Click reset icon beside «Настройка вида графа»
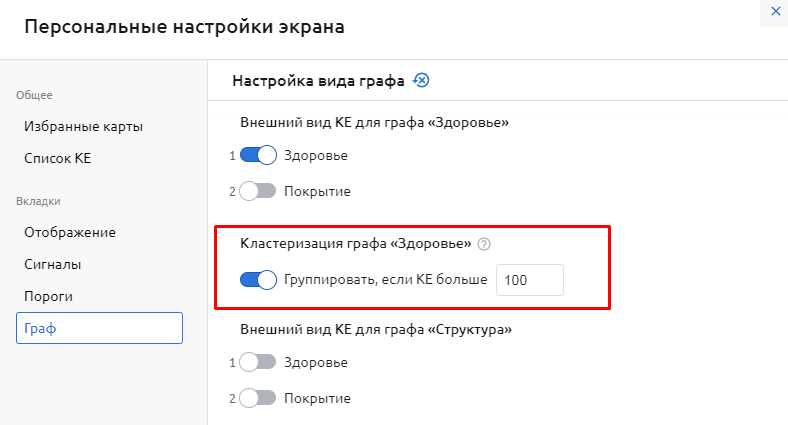The width and height of the screenshot is (788, 425). point(421,81)
